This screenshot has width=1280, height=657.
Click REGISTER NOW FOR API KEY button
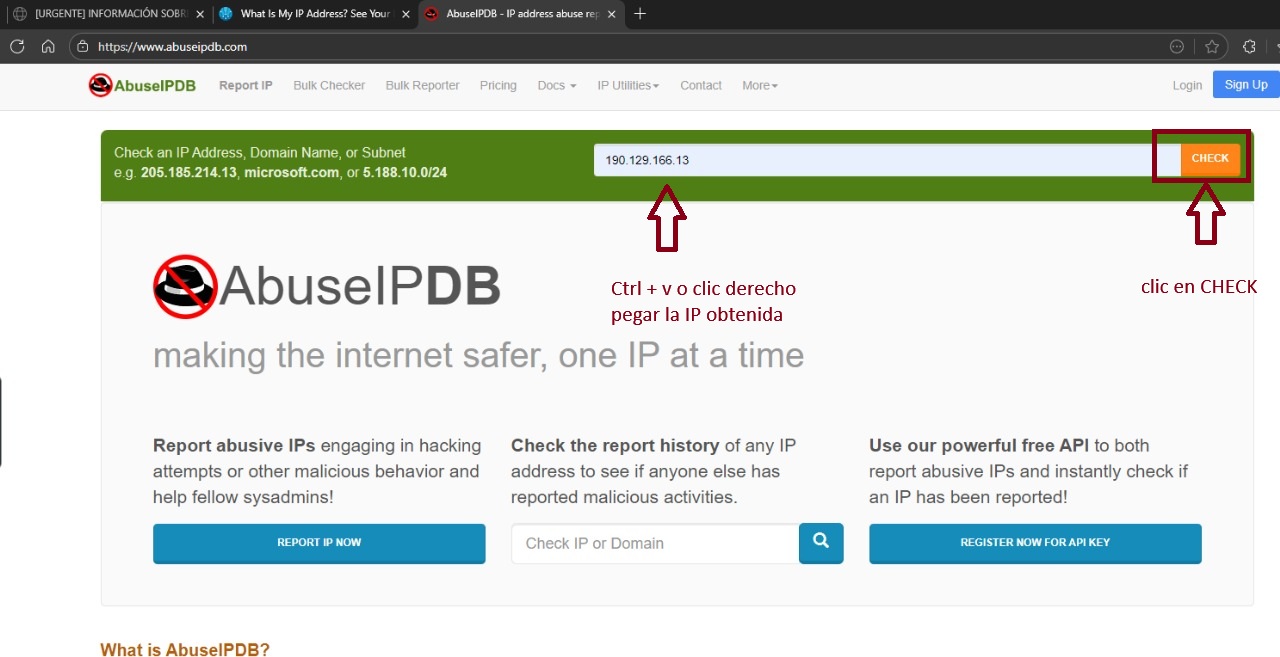1035,543
